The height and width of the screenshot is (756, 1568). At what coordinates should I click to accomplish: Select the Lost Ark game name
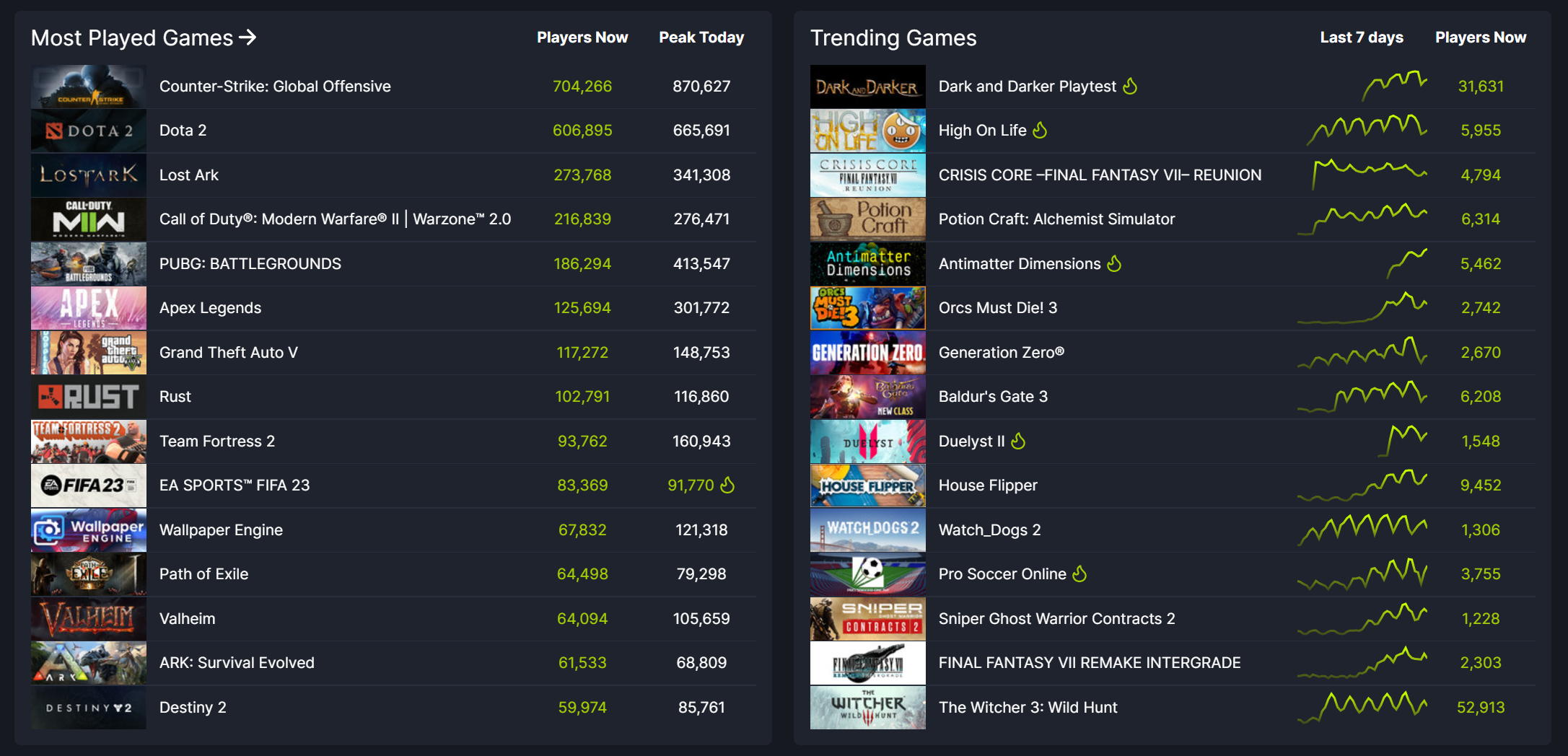point(189,175)
